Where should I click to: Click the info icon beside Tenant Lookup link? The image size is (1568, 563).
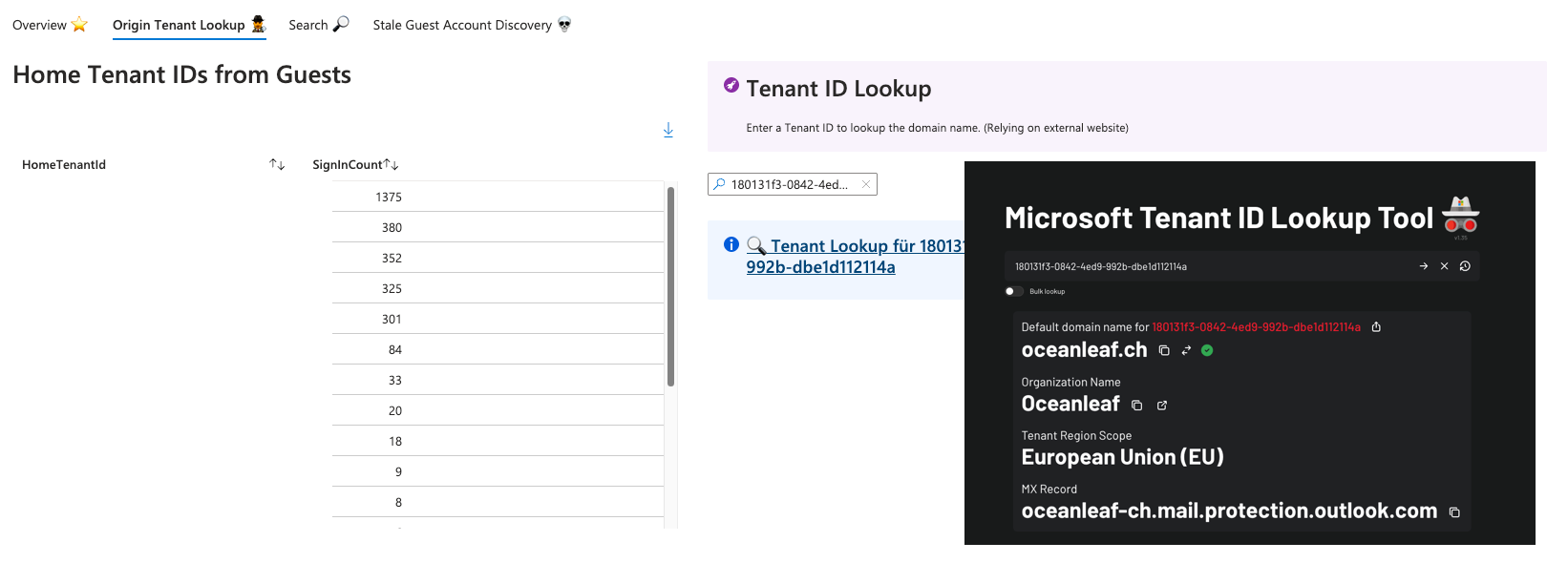click(731, 244)
